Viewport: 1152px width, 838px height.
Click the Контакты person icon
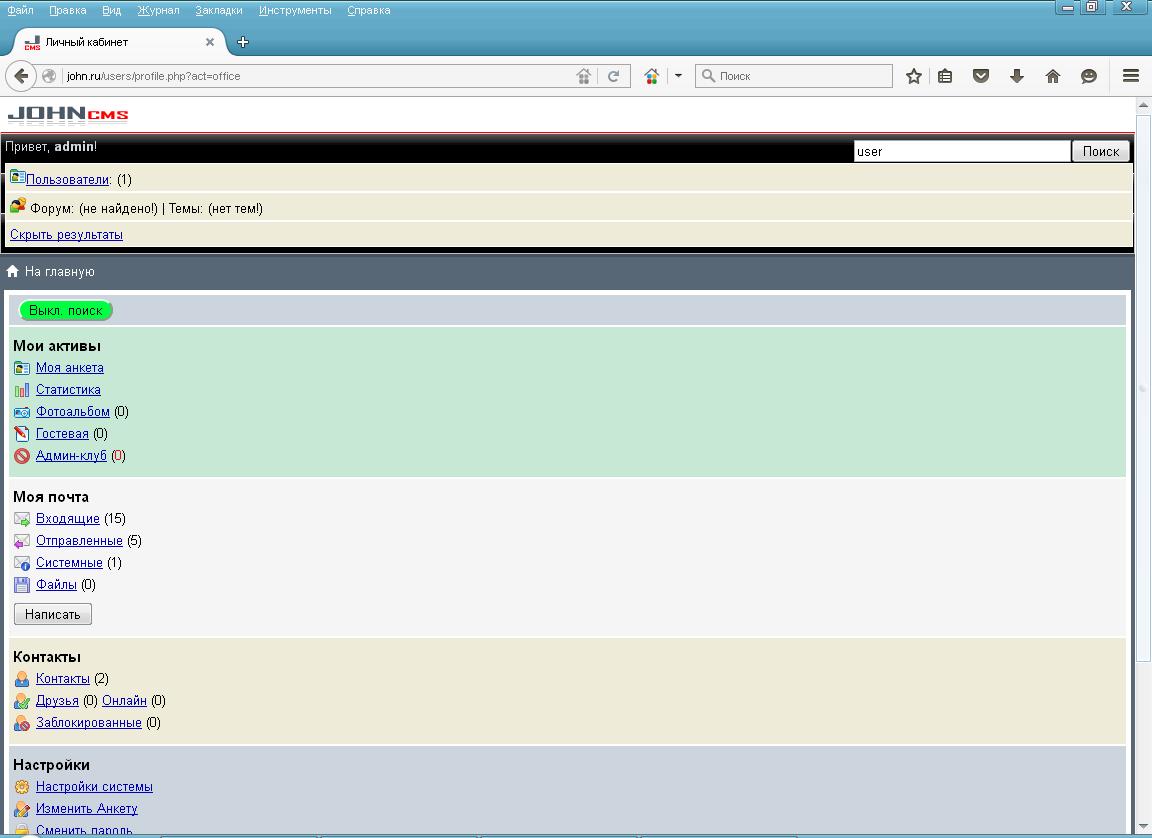(22, 679)
